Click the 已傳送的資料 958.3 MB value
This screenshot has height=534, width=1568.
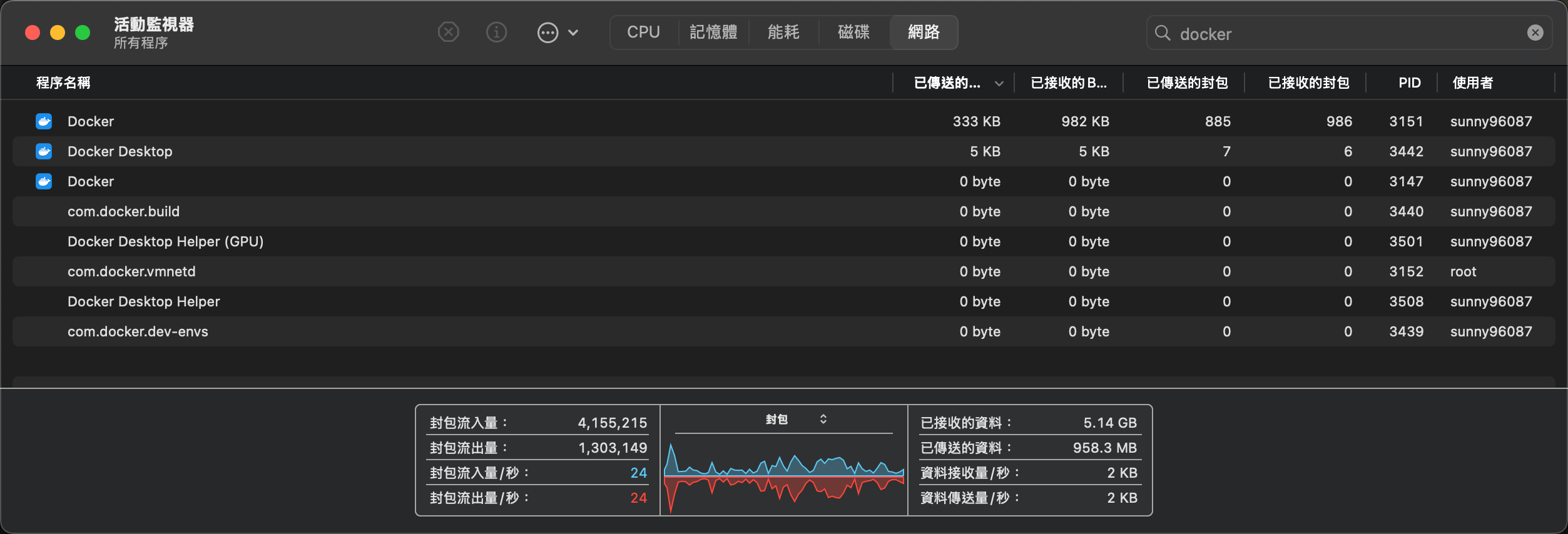(1104, 448)
